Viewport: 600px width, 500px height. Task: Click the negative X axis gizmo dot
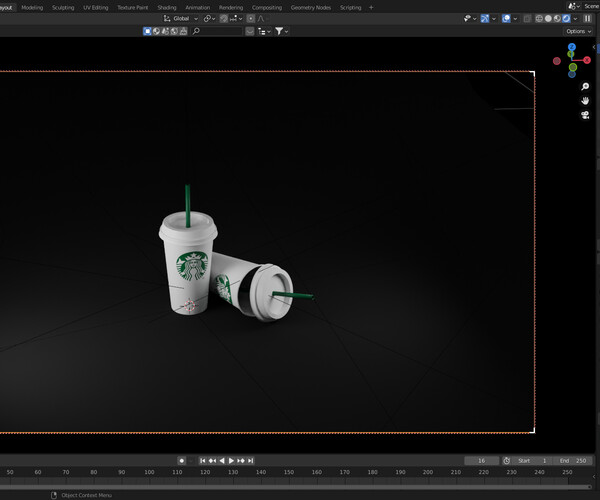[x=557, y=61]
